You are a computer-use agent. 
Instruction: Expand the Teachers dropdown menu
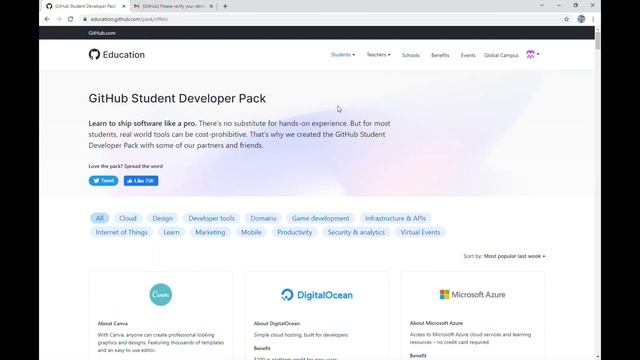[x=378, y=55]
